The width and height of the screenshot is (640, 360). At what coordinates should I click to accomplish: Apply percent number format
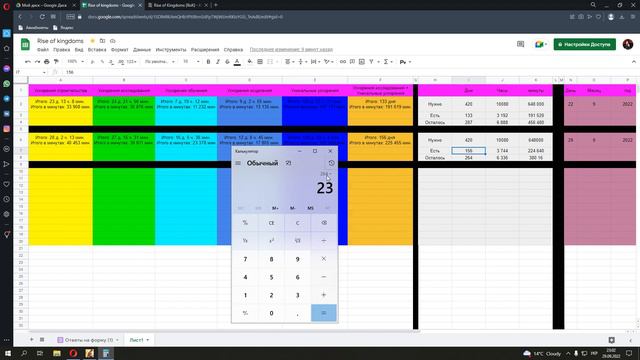pos(102,62)
